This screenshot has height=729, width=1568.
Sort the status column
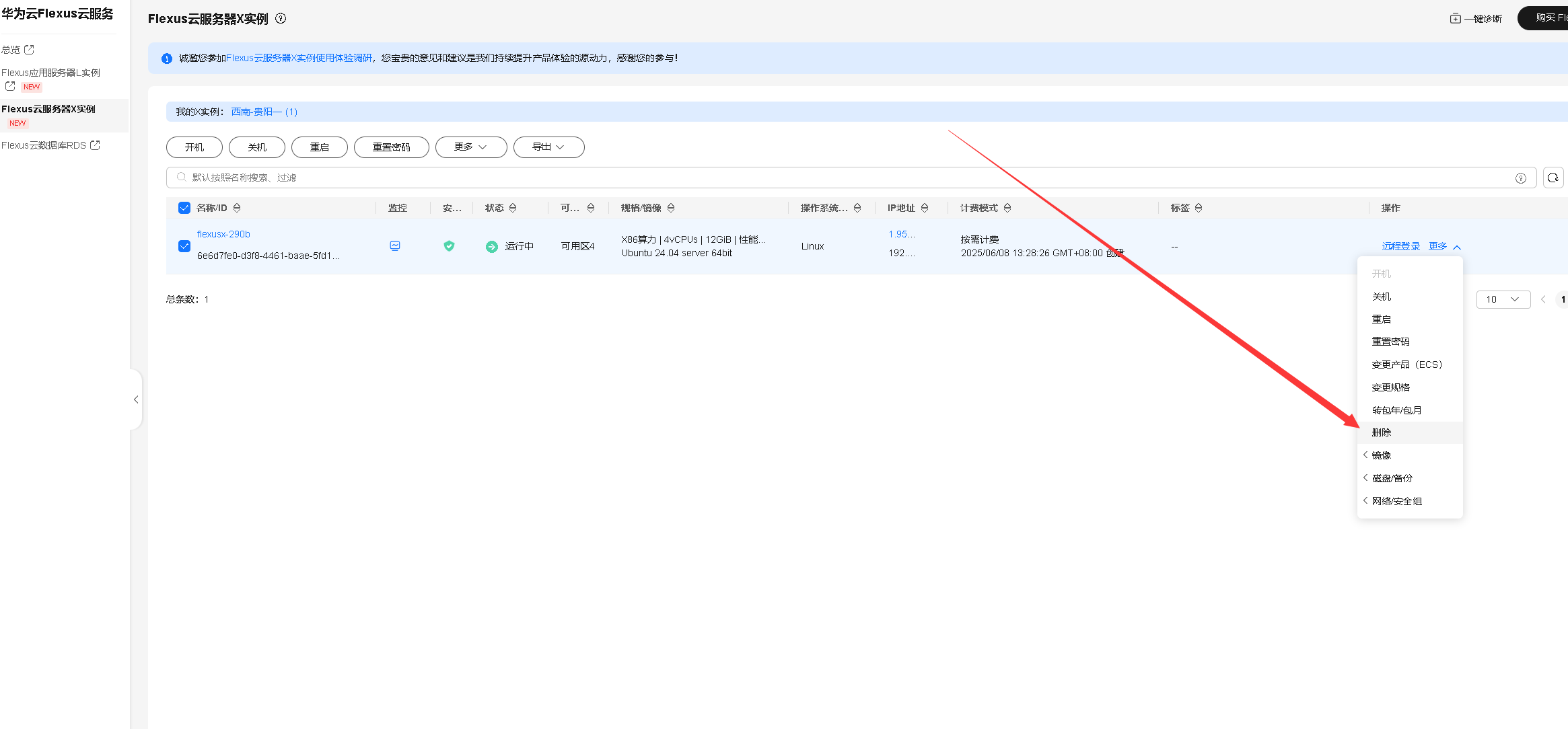(x=513, y=208)
